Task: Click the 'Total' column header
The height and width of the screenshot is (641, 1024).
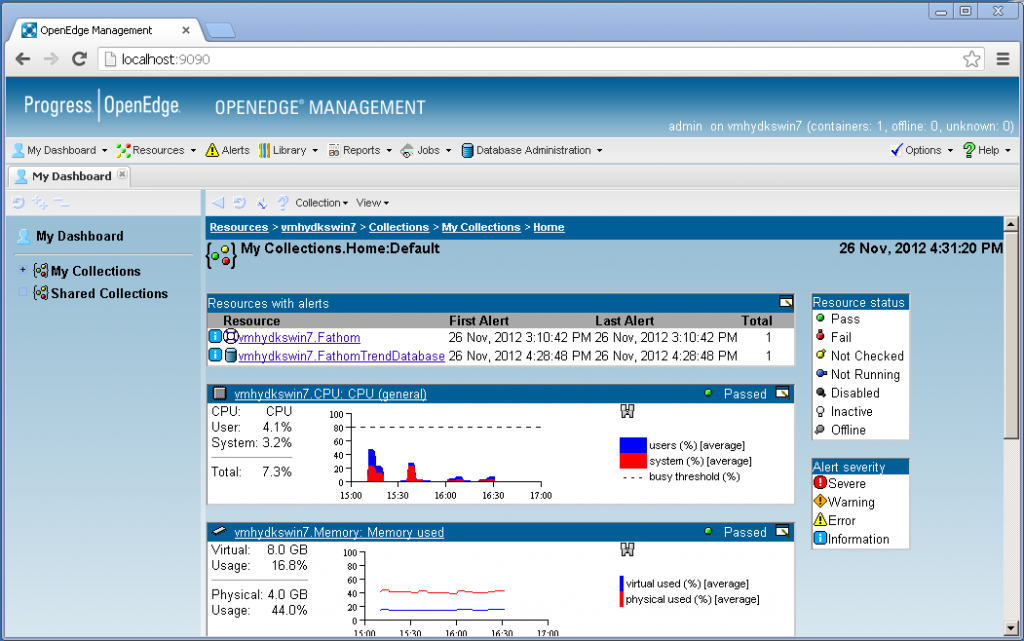Action: (x=757, y=320)
